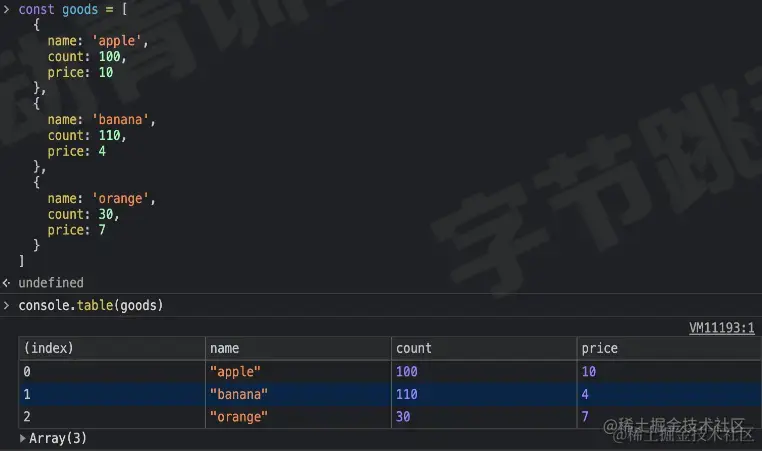Click the price value 7 cell
The width and height of the screenshot is (762, 451).
[585, 416]
